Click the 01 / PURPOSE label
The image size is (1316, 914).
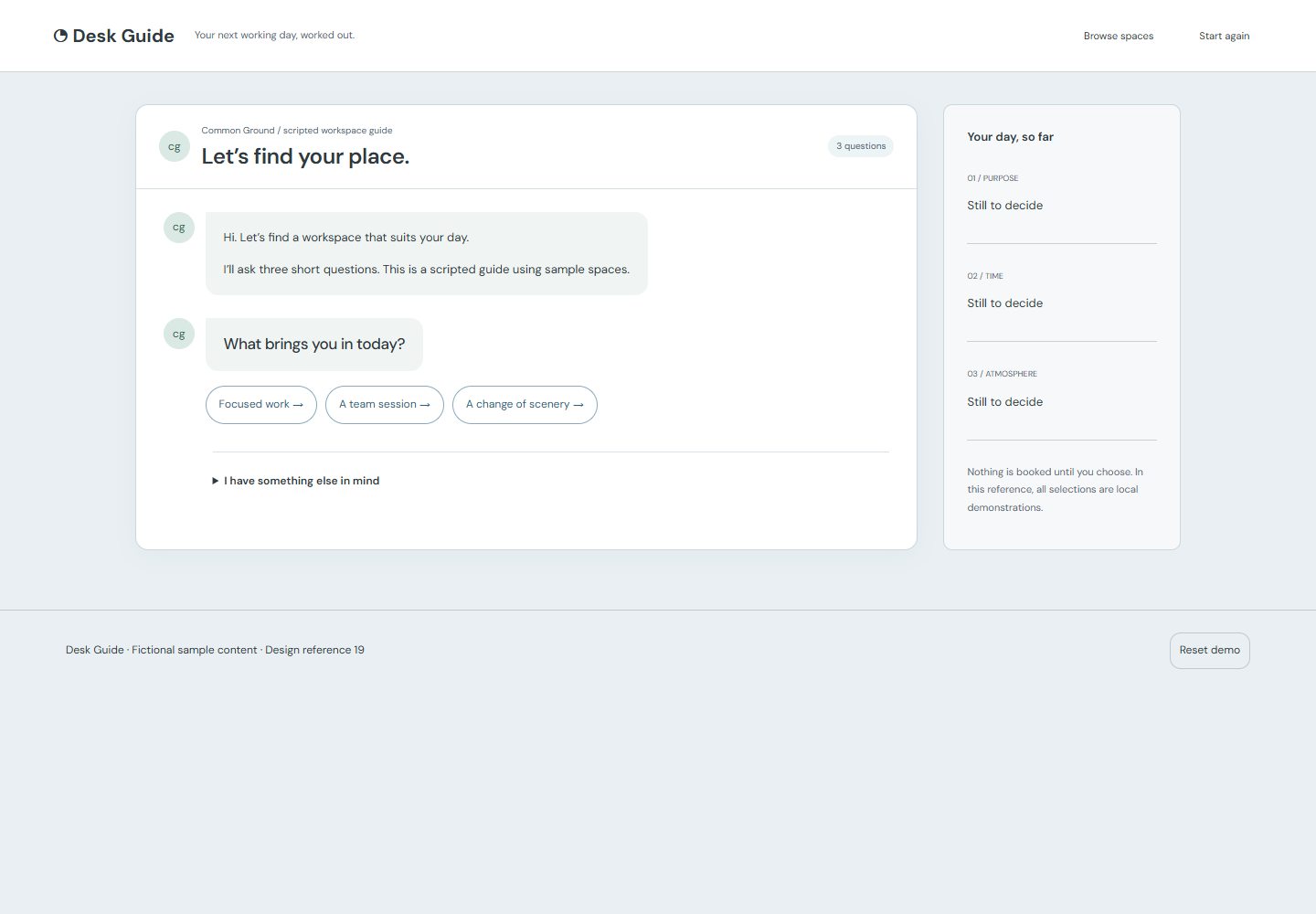click(x=992, y=178)
